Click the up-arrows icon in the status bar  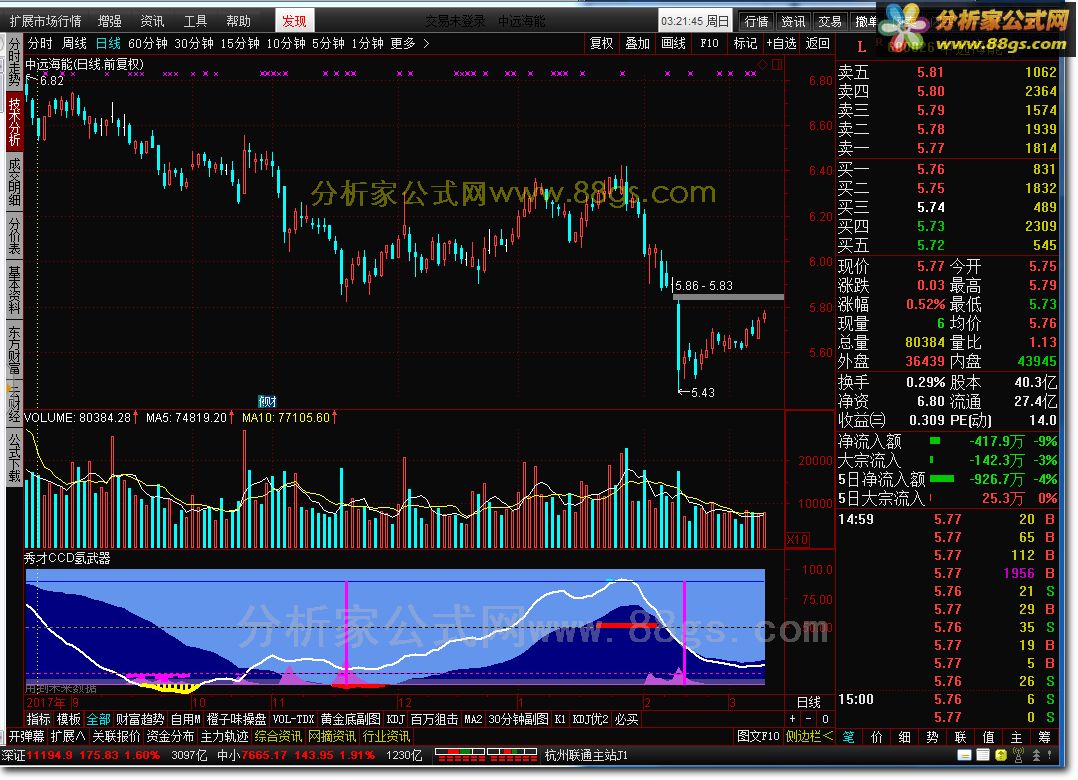click(1037, 755)
